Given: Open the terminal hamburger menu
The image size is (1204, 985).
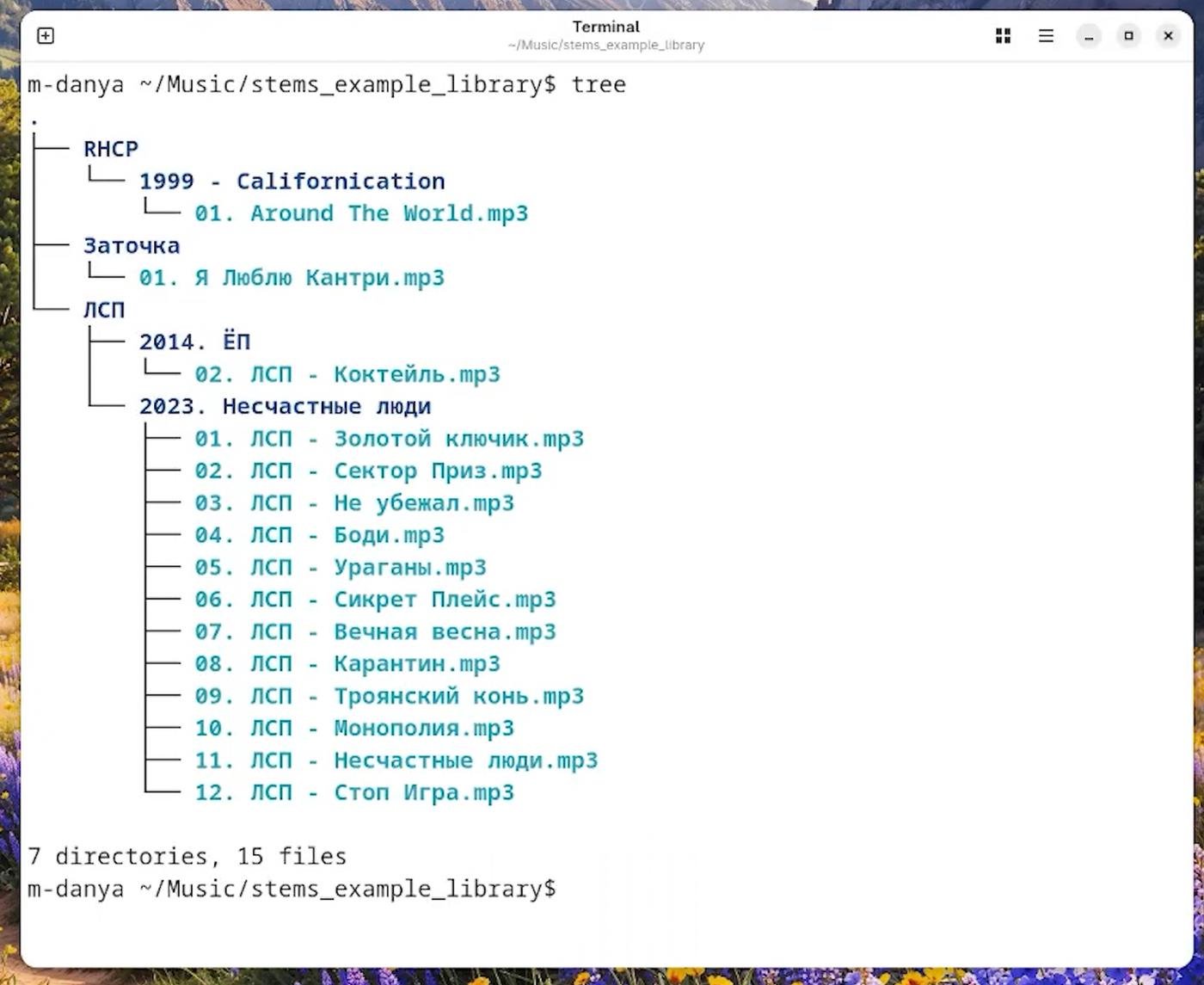Looking at the screenshot, I should (x=1046, y=35).
